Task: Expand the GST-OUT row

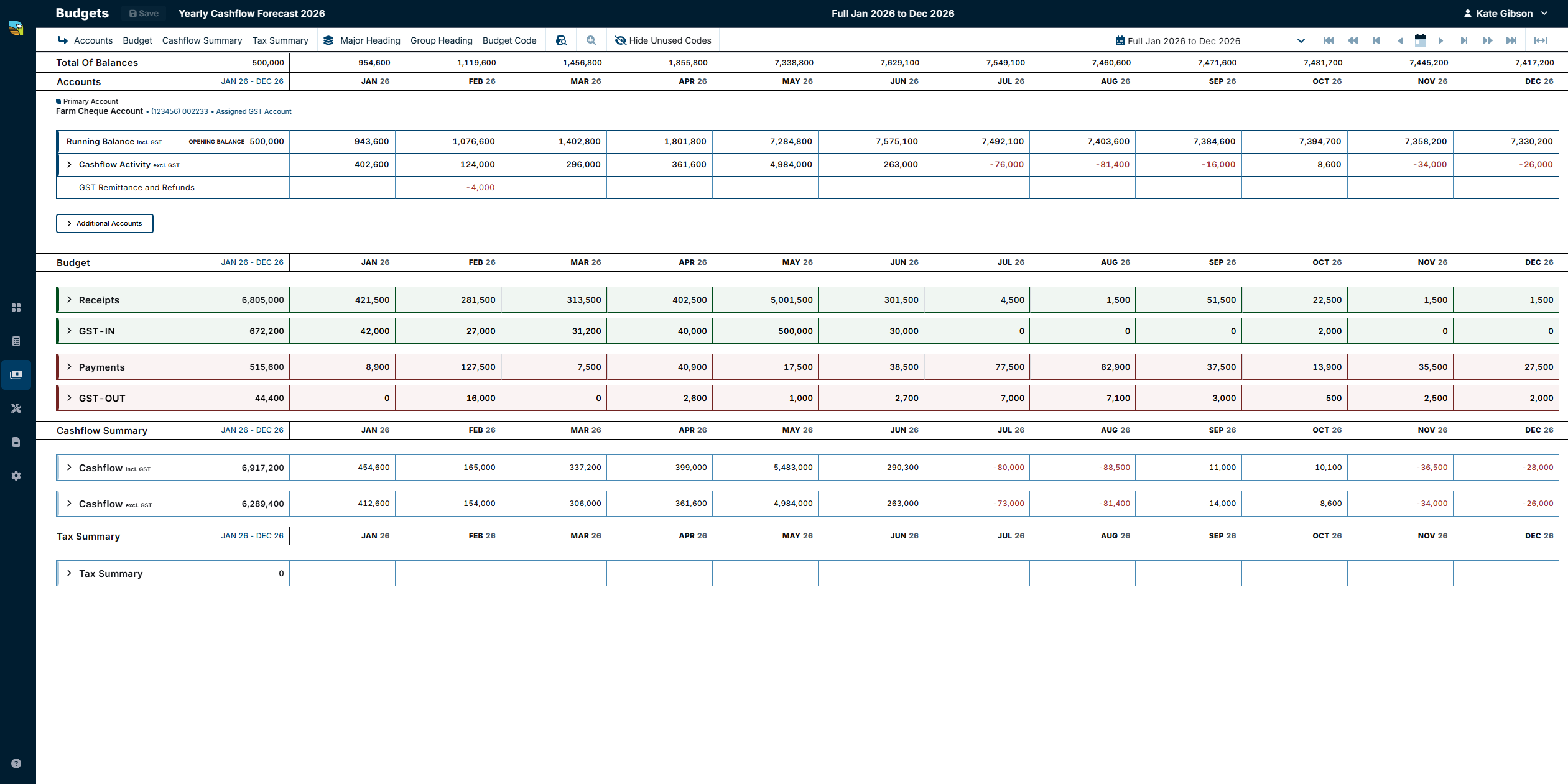Action: tap(69, 398)
